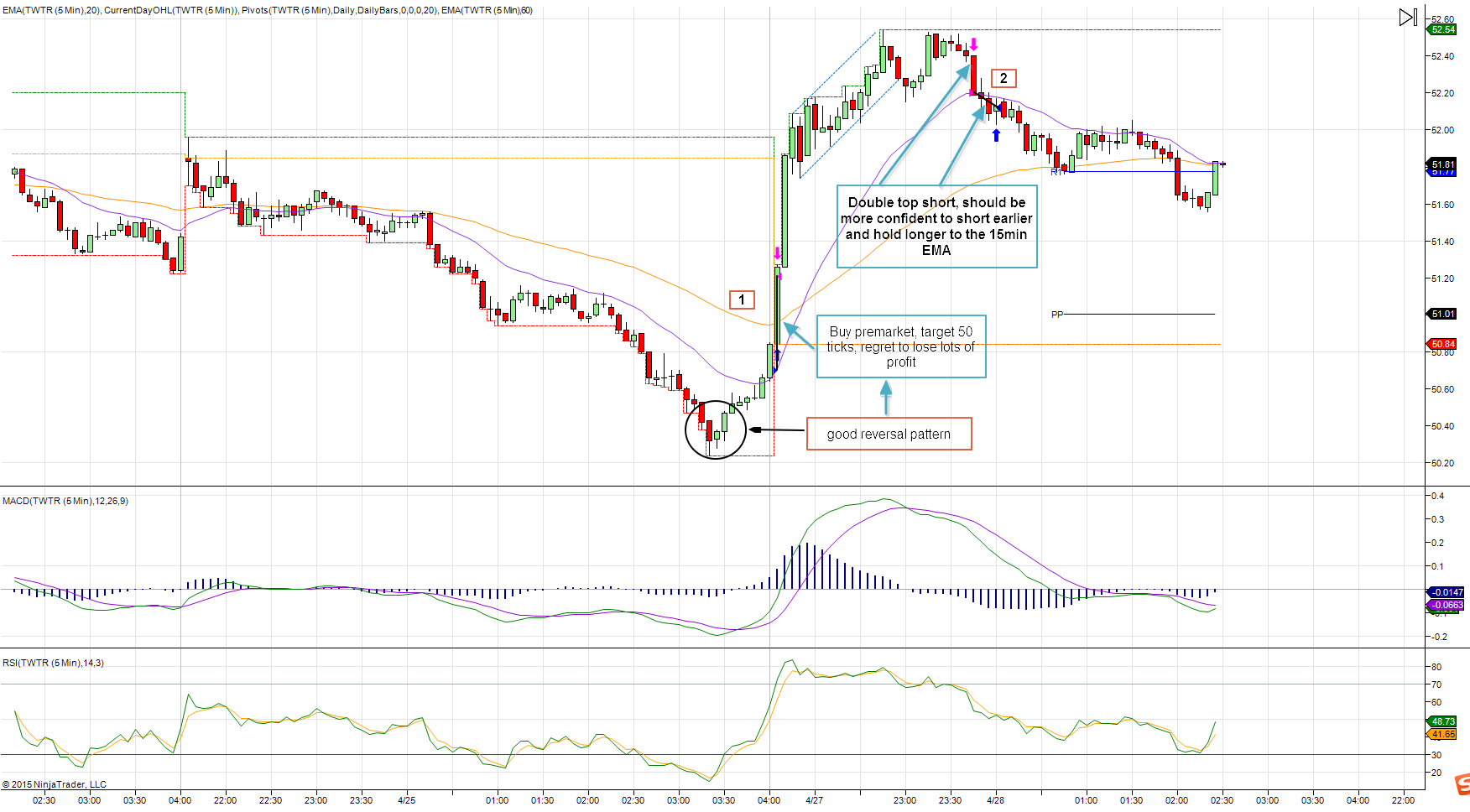Click the 52.40 price axis label
This screenshot has height=812, width=1470.
pyautogui.click(x=1443, y=56)
